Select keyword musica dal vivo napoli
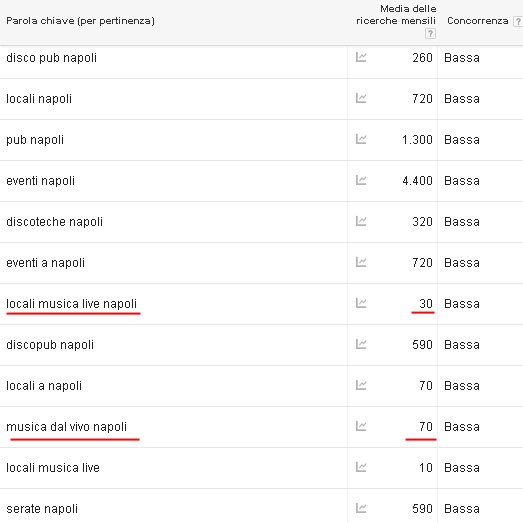 click(66, 427)
